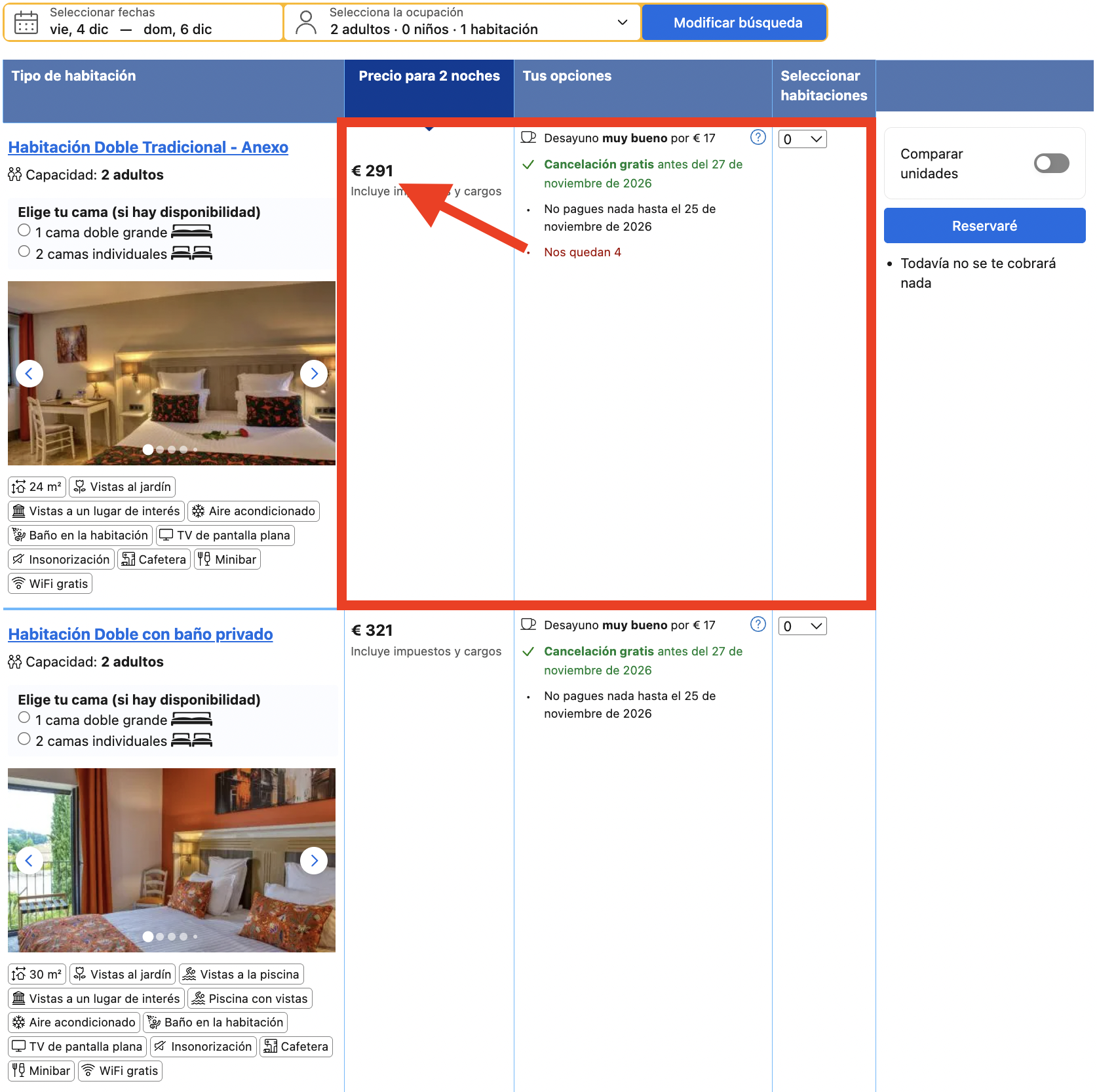Screen dimensions: 1097x1092
Task: Click the calendar icon in date selector
Action: (26, 23)
